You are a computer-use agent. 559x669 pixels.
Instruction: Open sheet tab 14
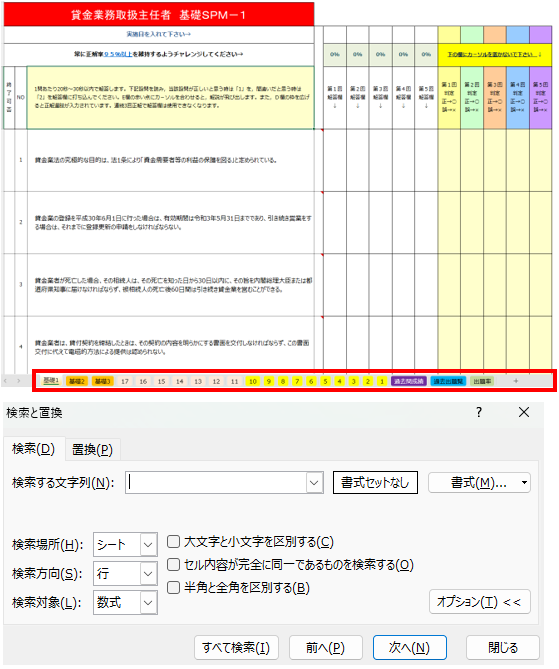[x=180, y=381]
